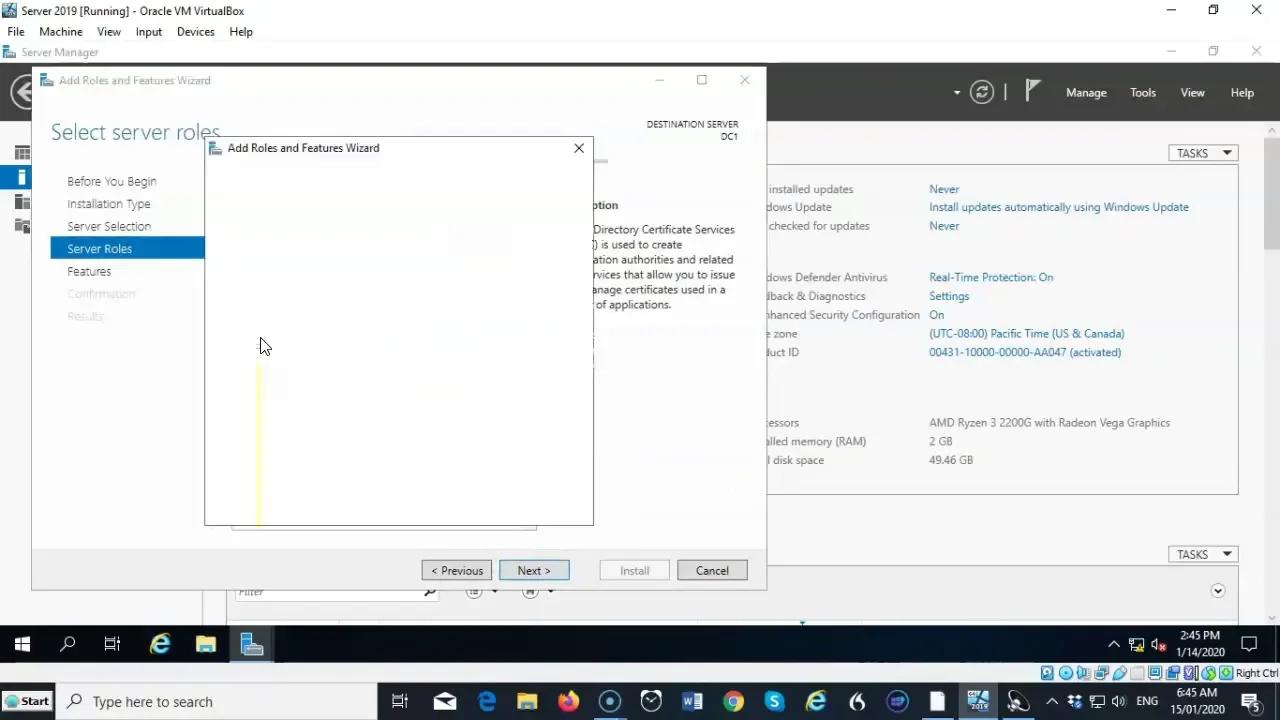Click the refresh icon in Server Manager toolbar

(x=982, y=92)
